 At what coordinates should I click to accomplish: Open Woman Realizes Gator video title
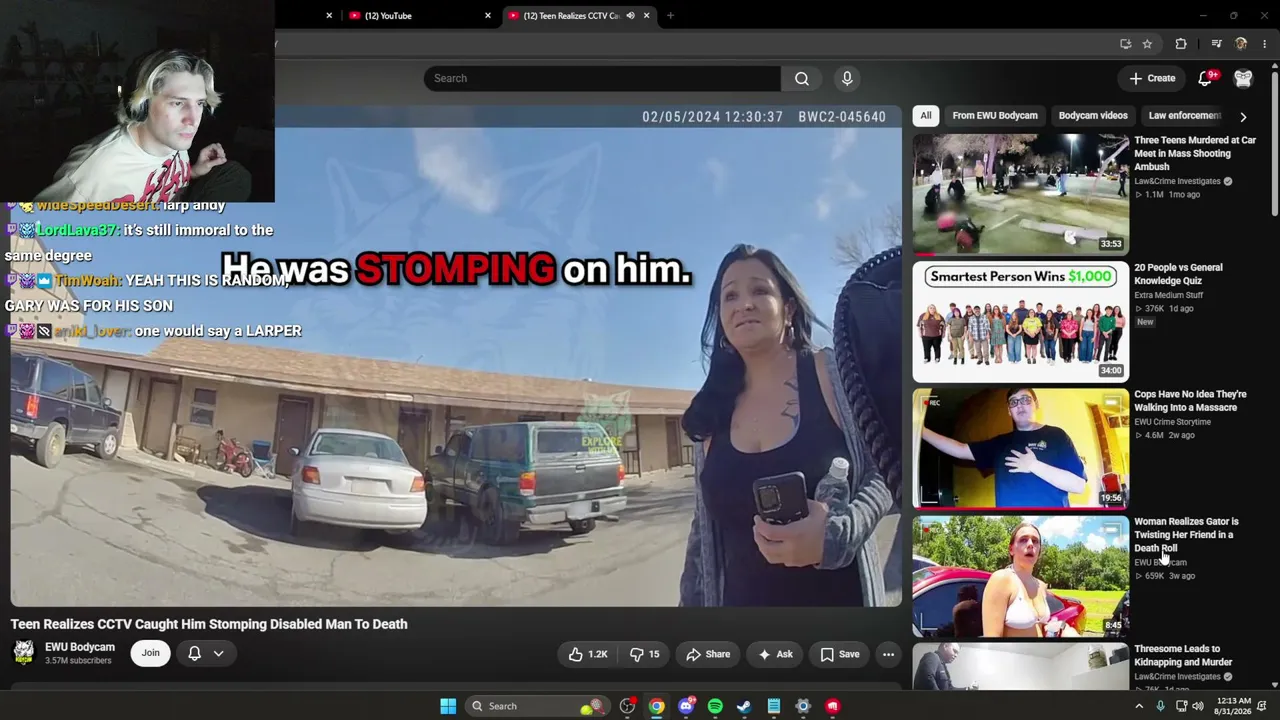click(x=1186, y=535)
